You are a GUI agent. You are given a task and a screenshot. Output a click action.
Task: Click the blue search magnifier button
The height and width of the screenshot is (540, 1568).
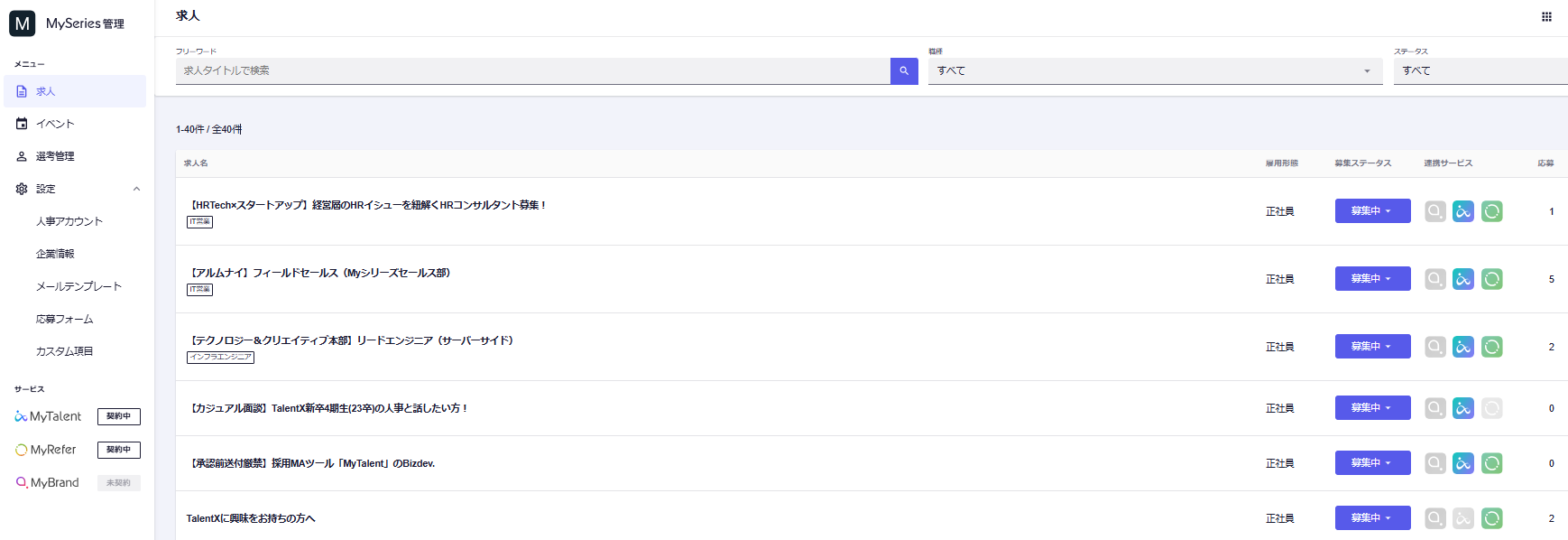pos(903,70)
